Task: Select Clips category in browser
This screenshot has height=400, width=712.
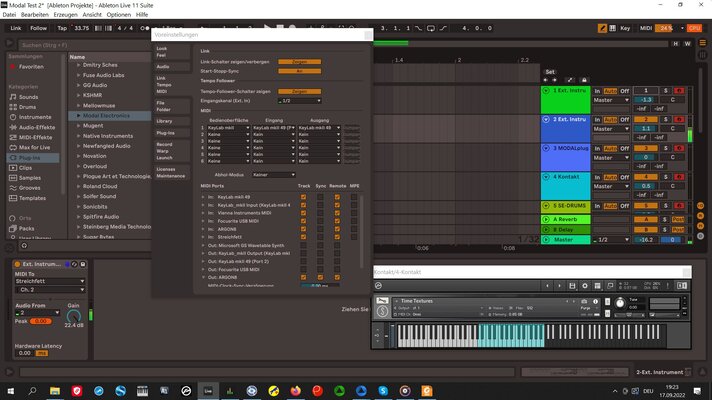Action: [25, 168]
